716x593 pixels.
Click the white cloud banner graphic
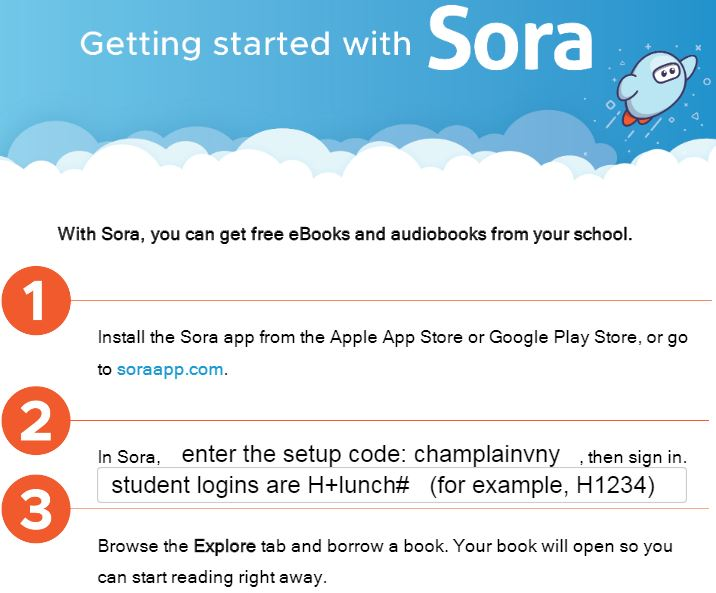click(358, 153)
